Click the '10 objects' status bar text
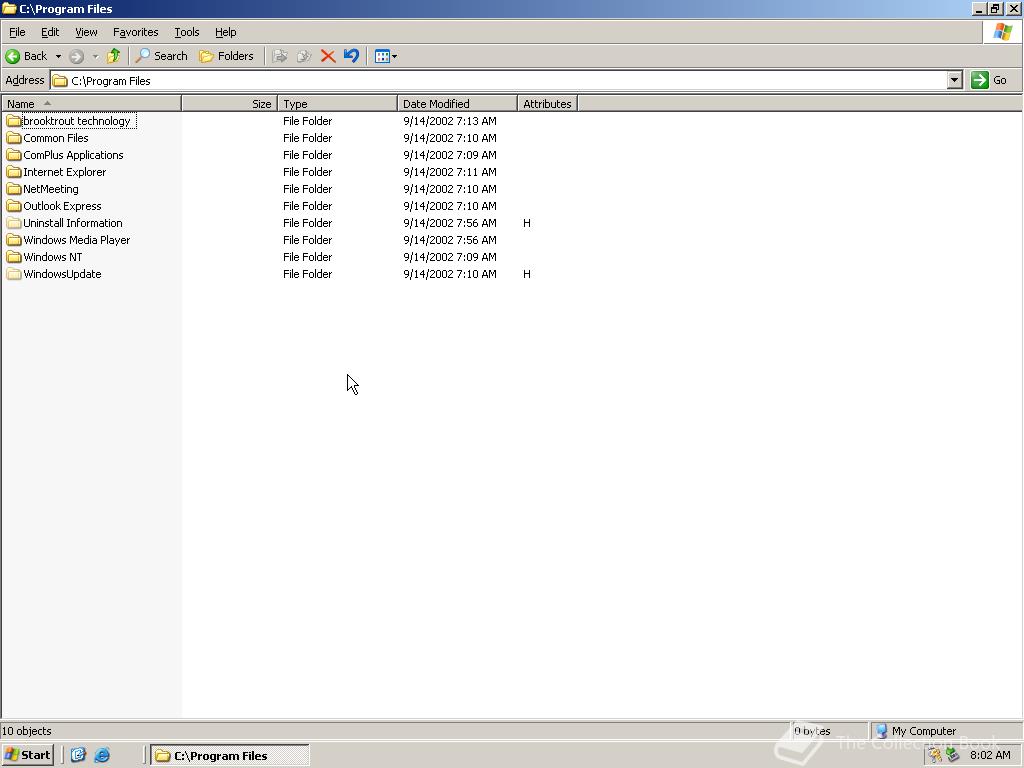Viewport: 1024px width, 768px height. pyautogui.click(x=27, y=731)
